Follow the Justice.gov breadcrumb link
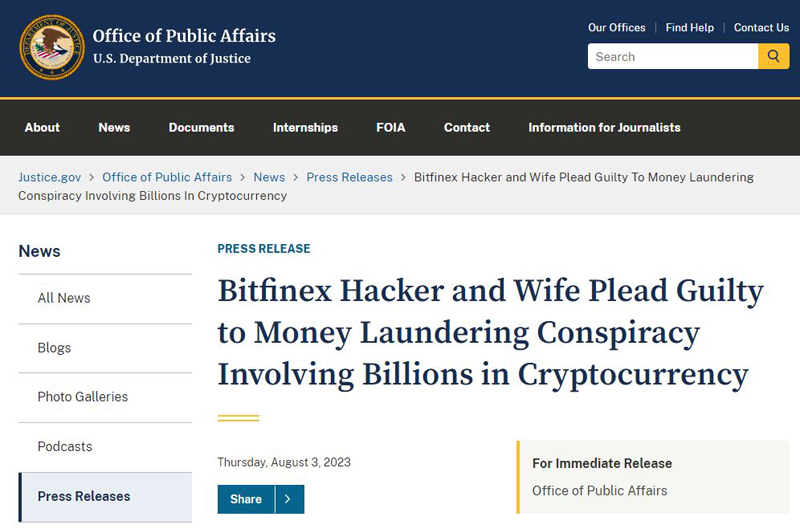800x529 pixels. pos(49,177)
